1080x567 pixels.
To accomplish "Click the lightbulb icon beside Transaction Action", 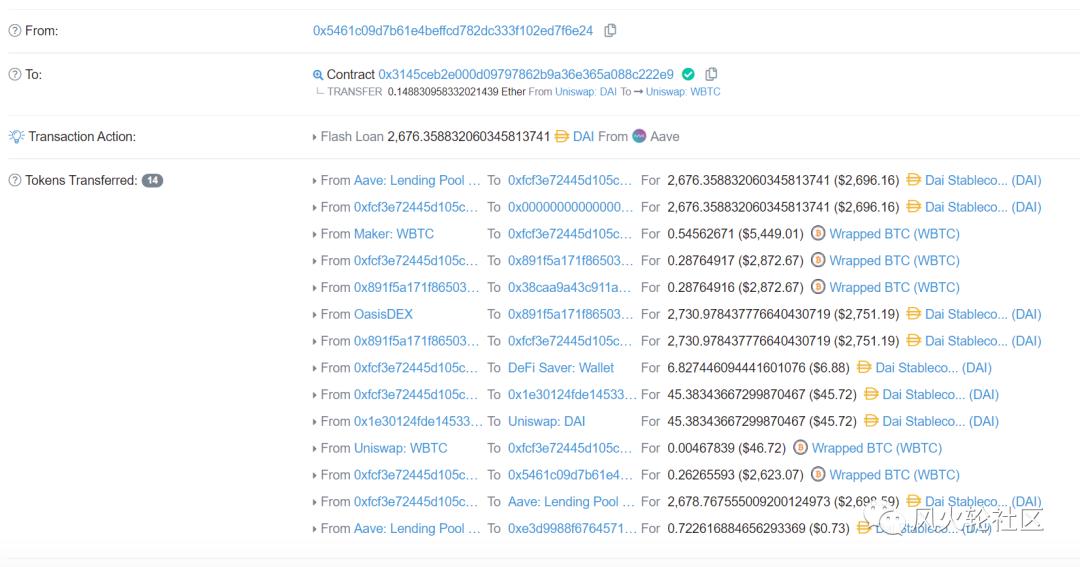I will point(16,137).
